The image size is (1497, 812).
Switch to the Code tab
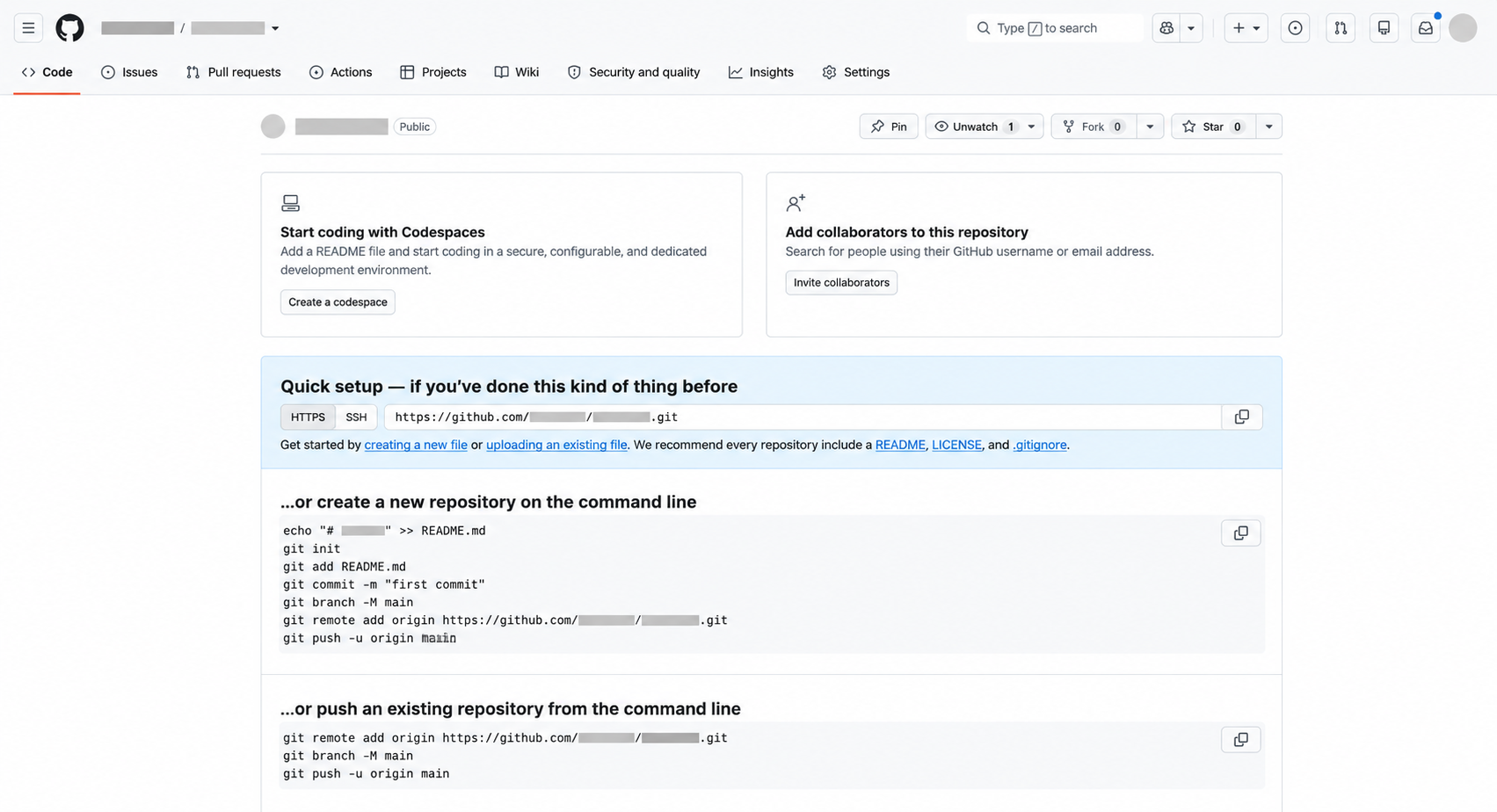click(47, 72)
